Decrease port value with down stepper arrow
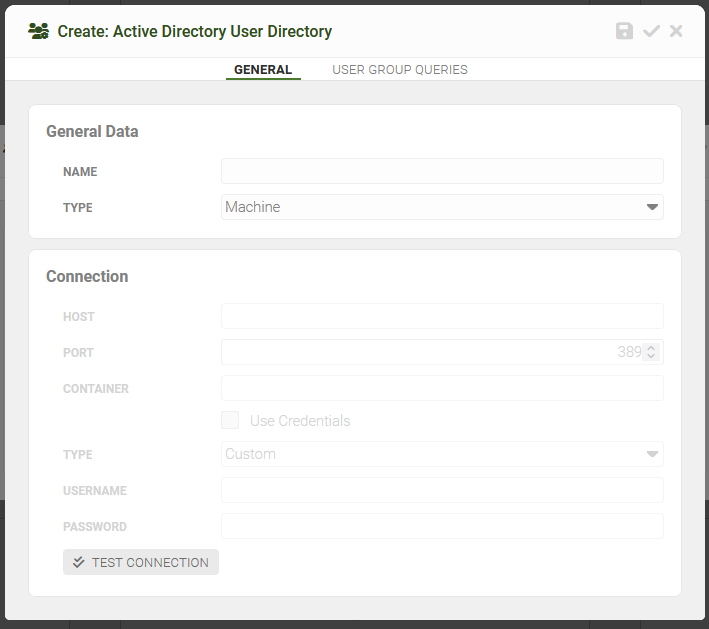709x629 pixels. [651, 356]
